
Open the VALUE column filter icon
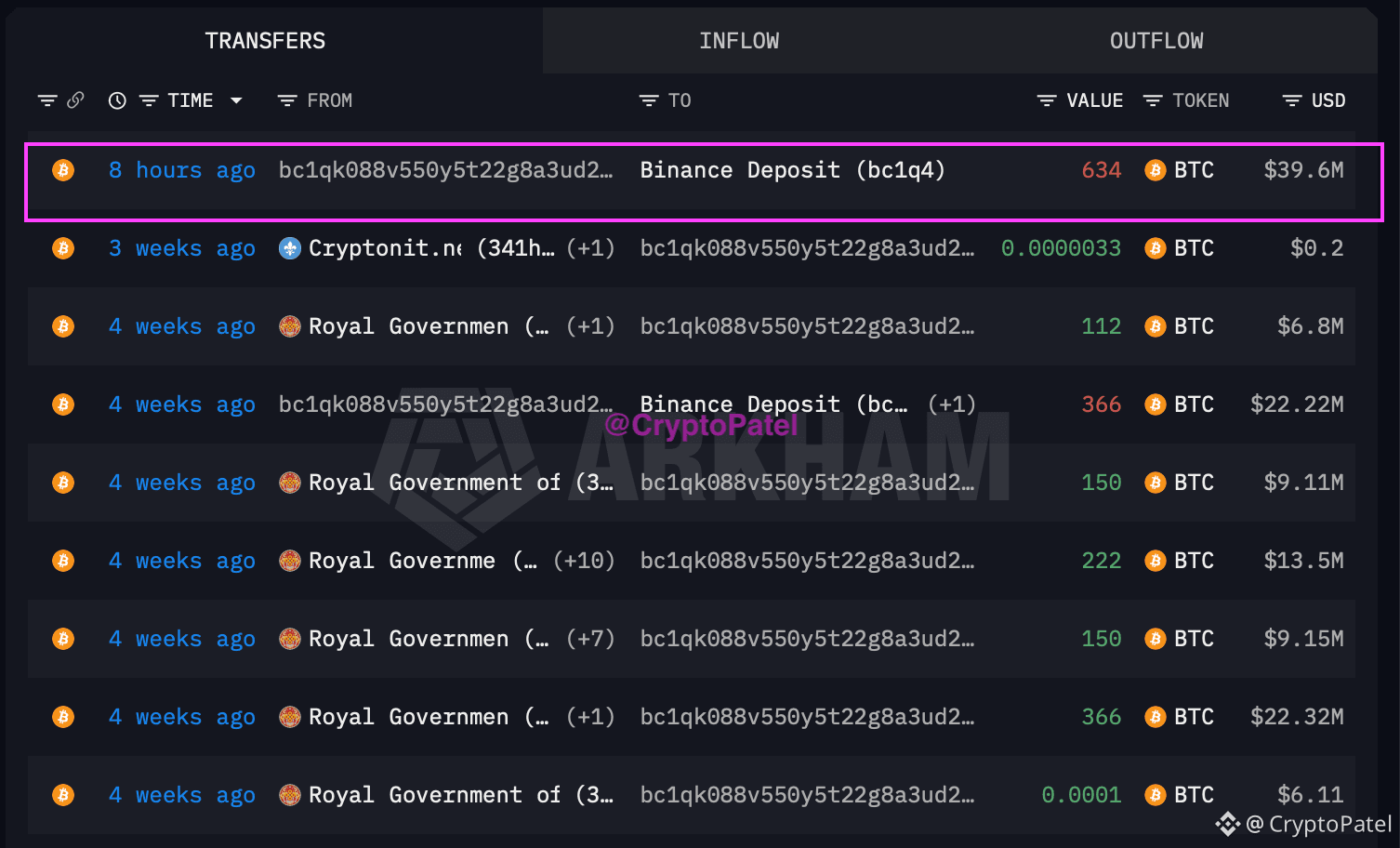[x=1047, y=100]
